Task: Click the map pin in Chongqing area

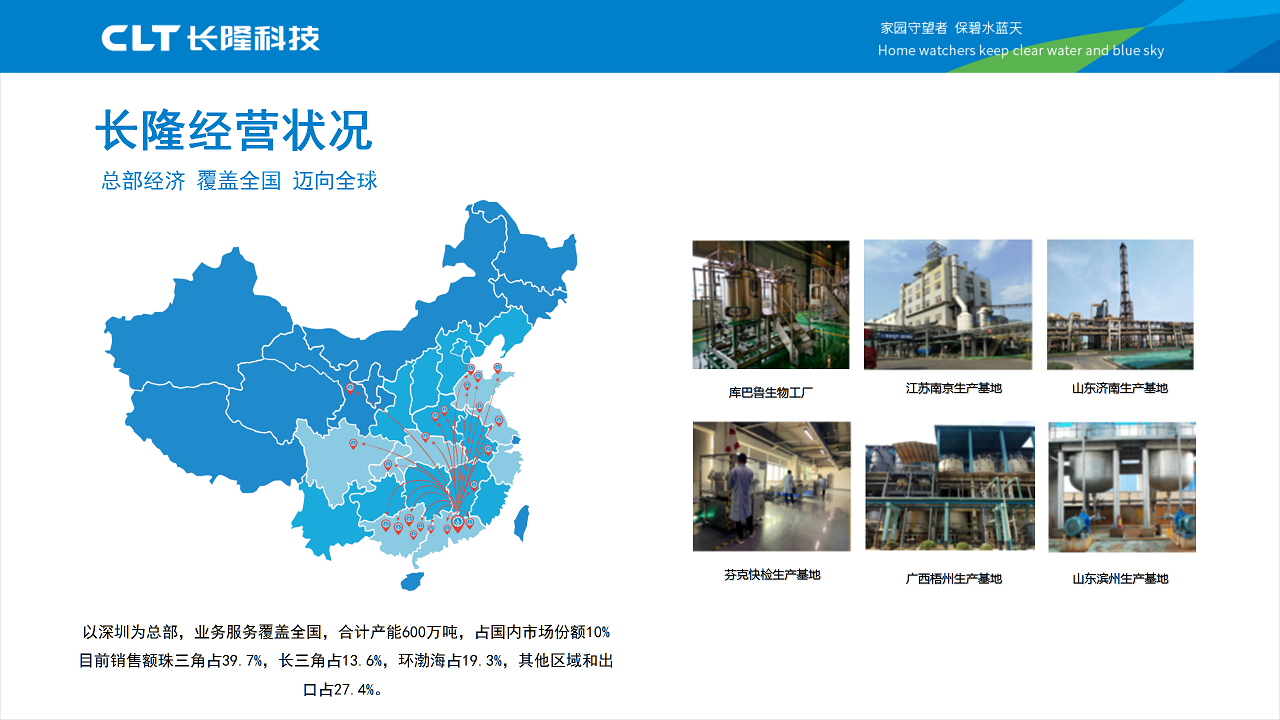Action: 388,465
